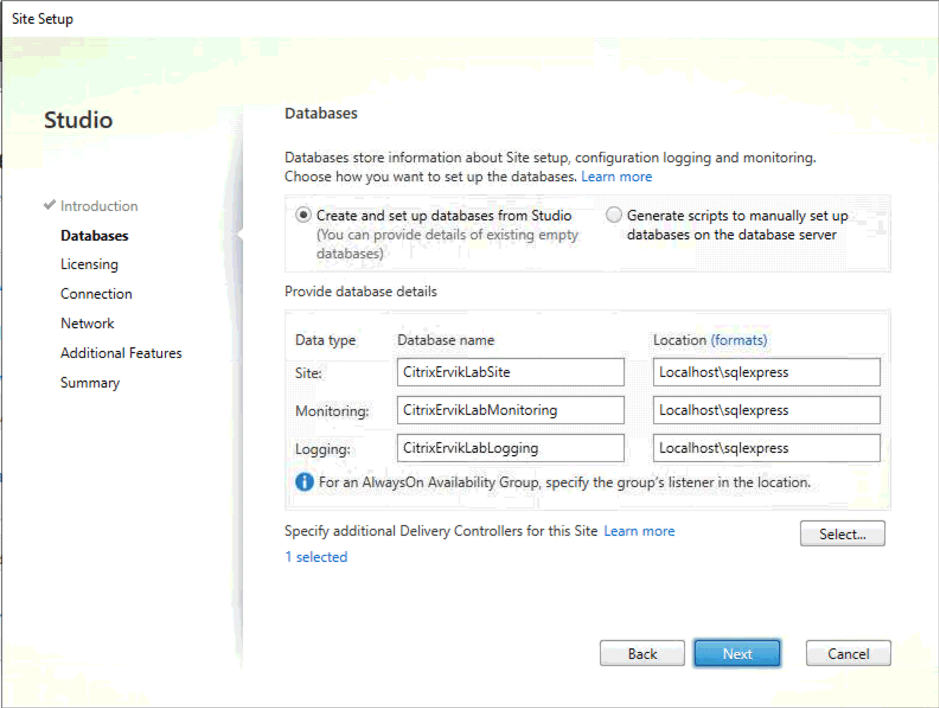Click the Logging location field

[x=767, y=447]
